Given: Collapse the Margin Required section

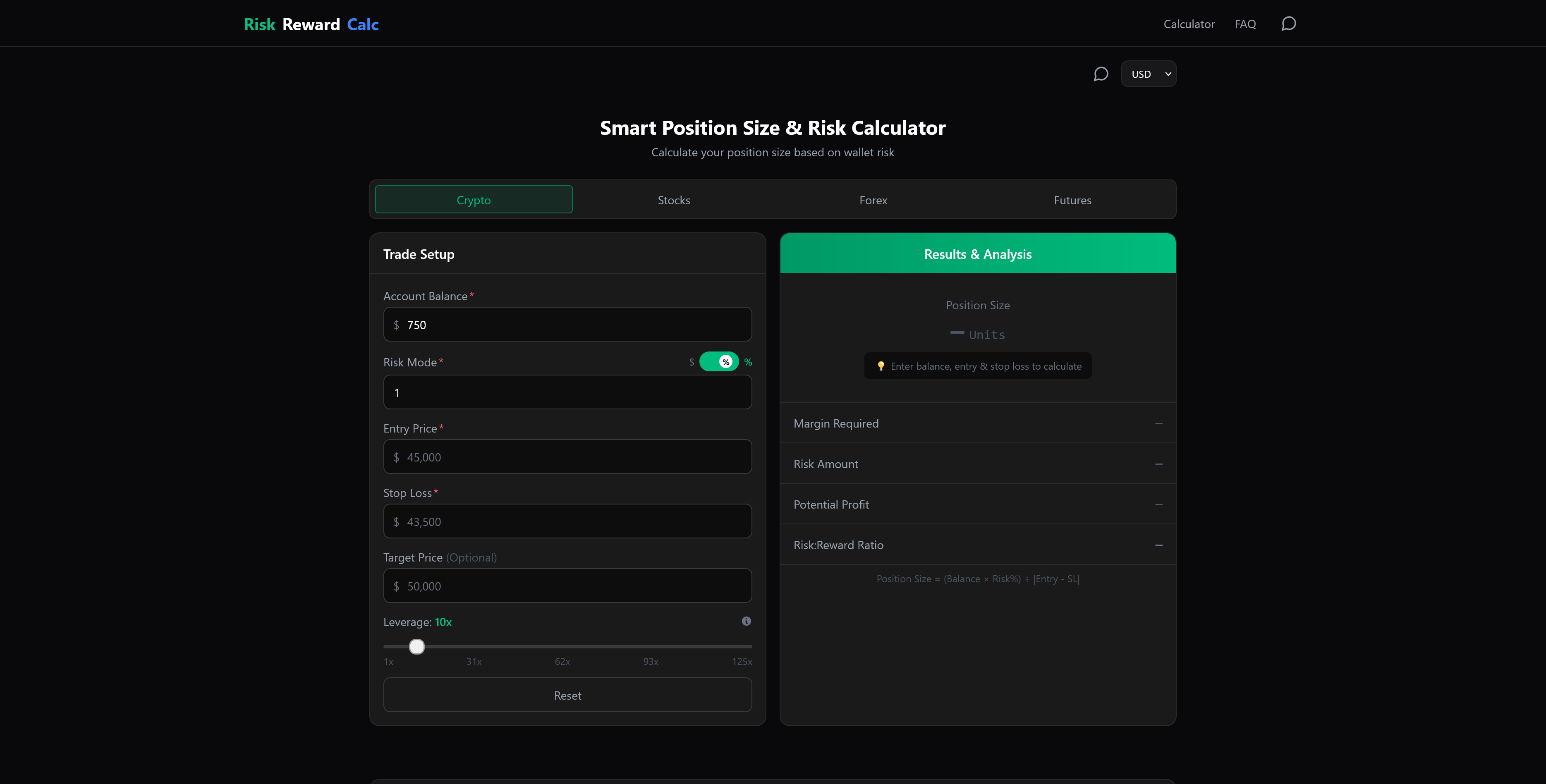Looking at the screenshot, I should pyautogui.click(x=1158, y=423).
